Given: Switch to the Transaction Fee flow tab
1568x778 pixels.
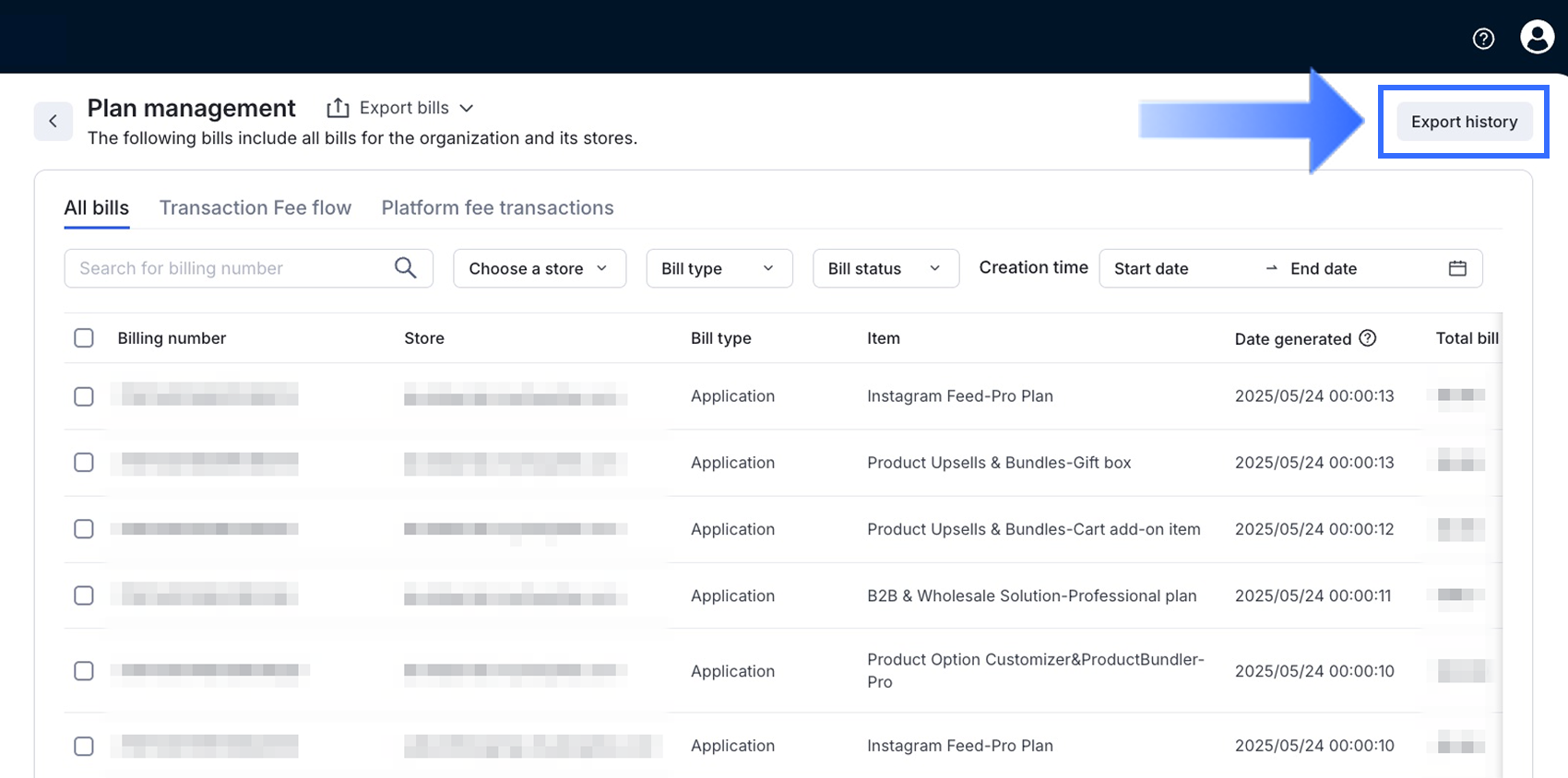Looking at the screenshot, I should click(x=255, y=207).
